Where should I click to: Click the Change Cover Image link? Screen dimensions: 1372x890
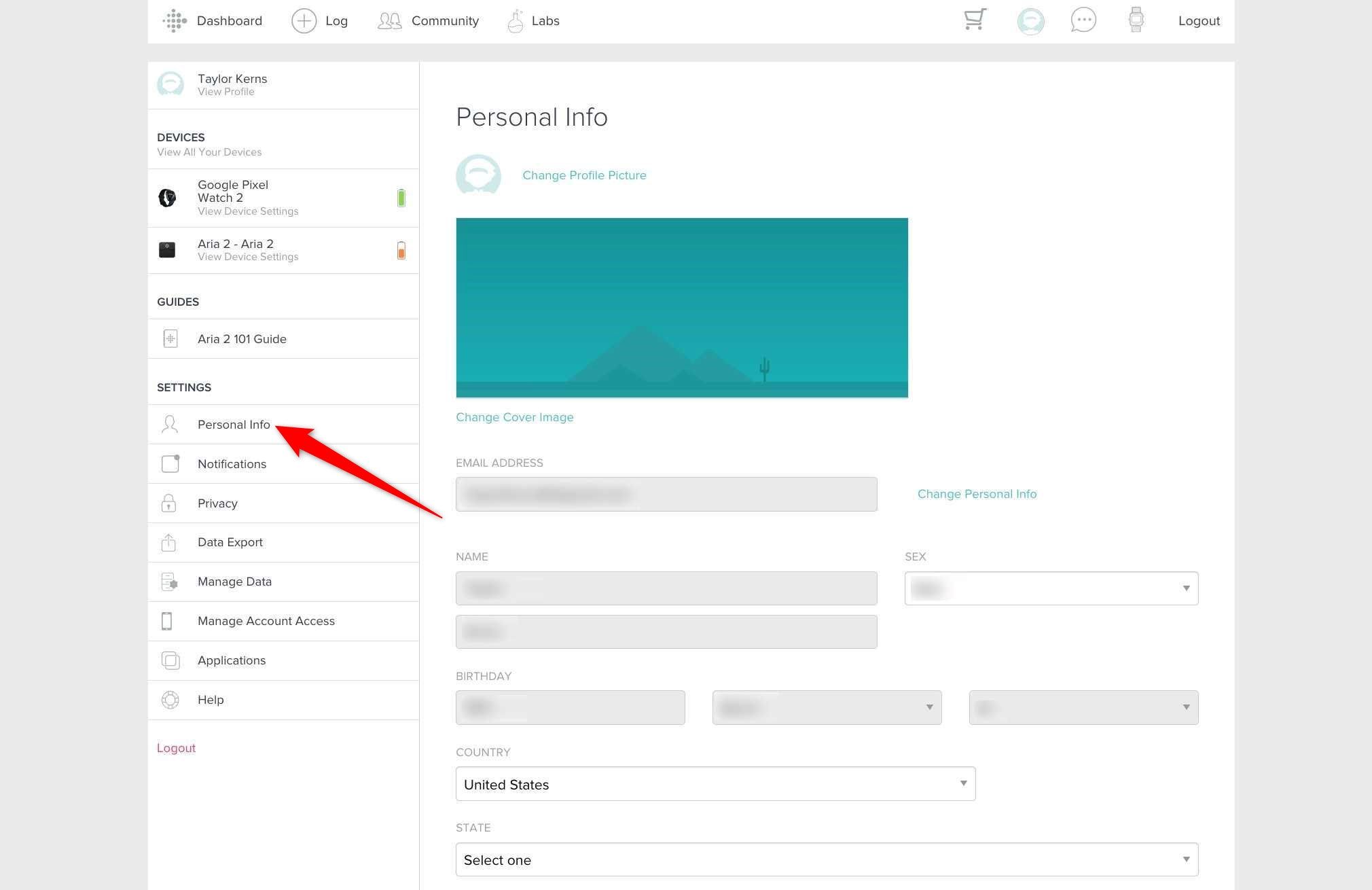click(513, 417)
